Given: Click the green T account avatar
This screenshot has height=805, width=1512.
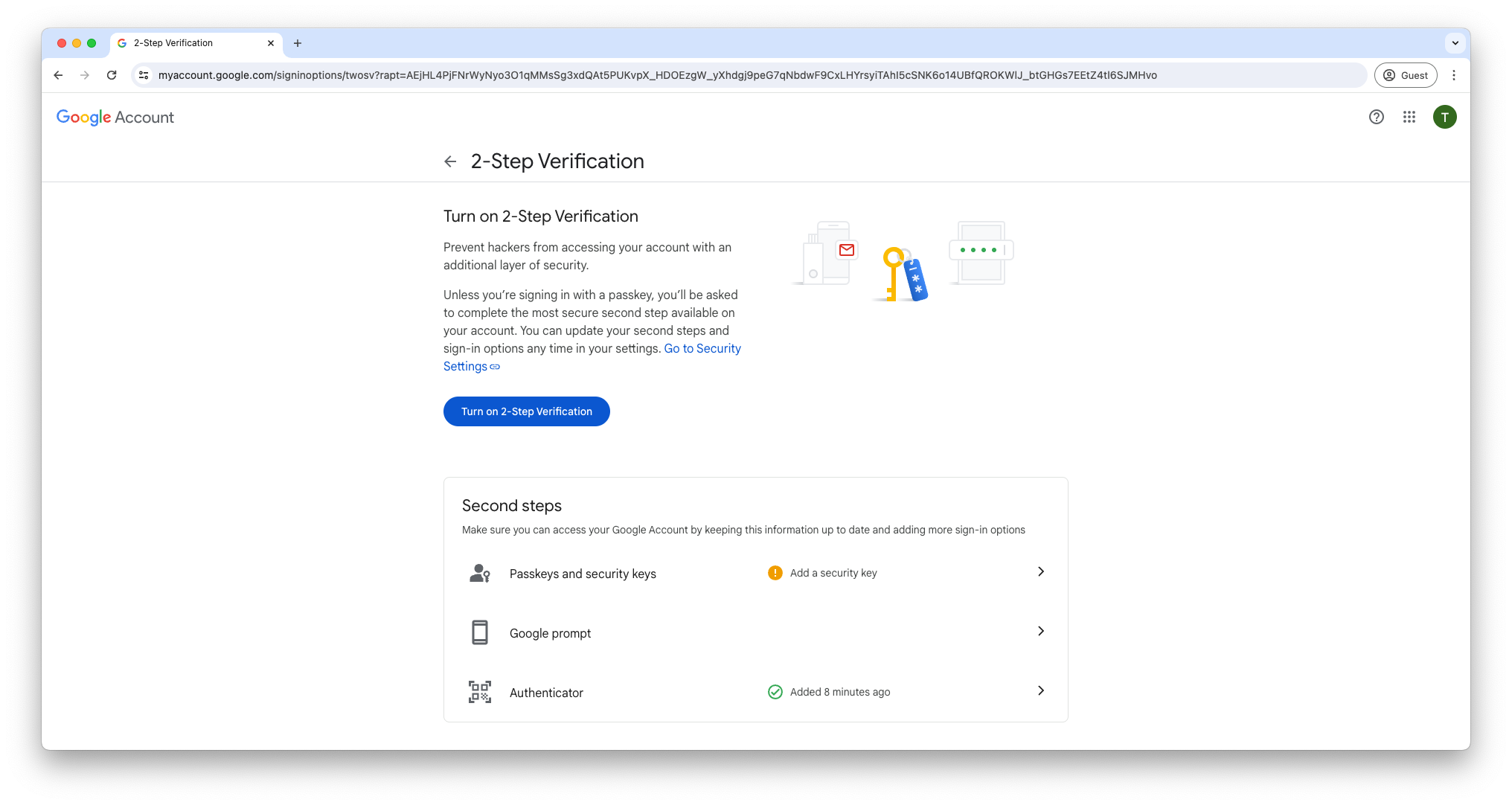Looking at the screenshot, I should pos(1444,117).
